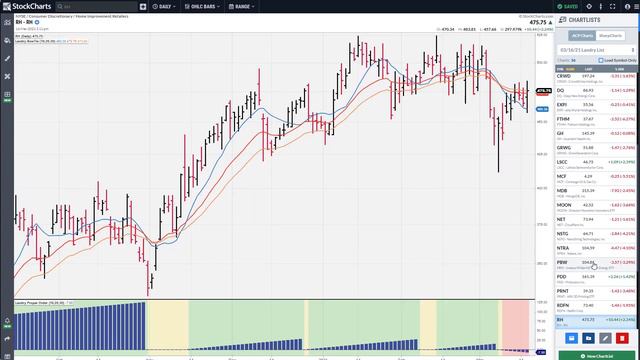Select PRNT row in the chartlist
The image size is (640, 360).
[596, 293]
